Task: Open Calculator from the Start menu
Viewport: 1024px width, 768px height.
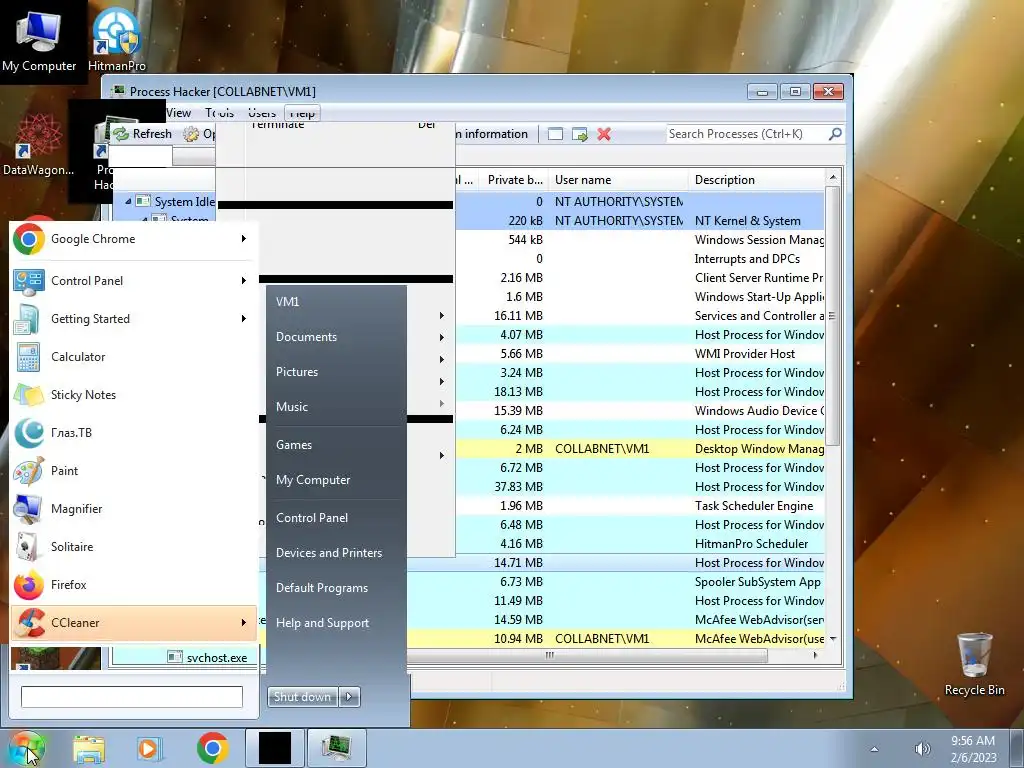Action: point(131,357)
